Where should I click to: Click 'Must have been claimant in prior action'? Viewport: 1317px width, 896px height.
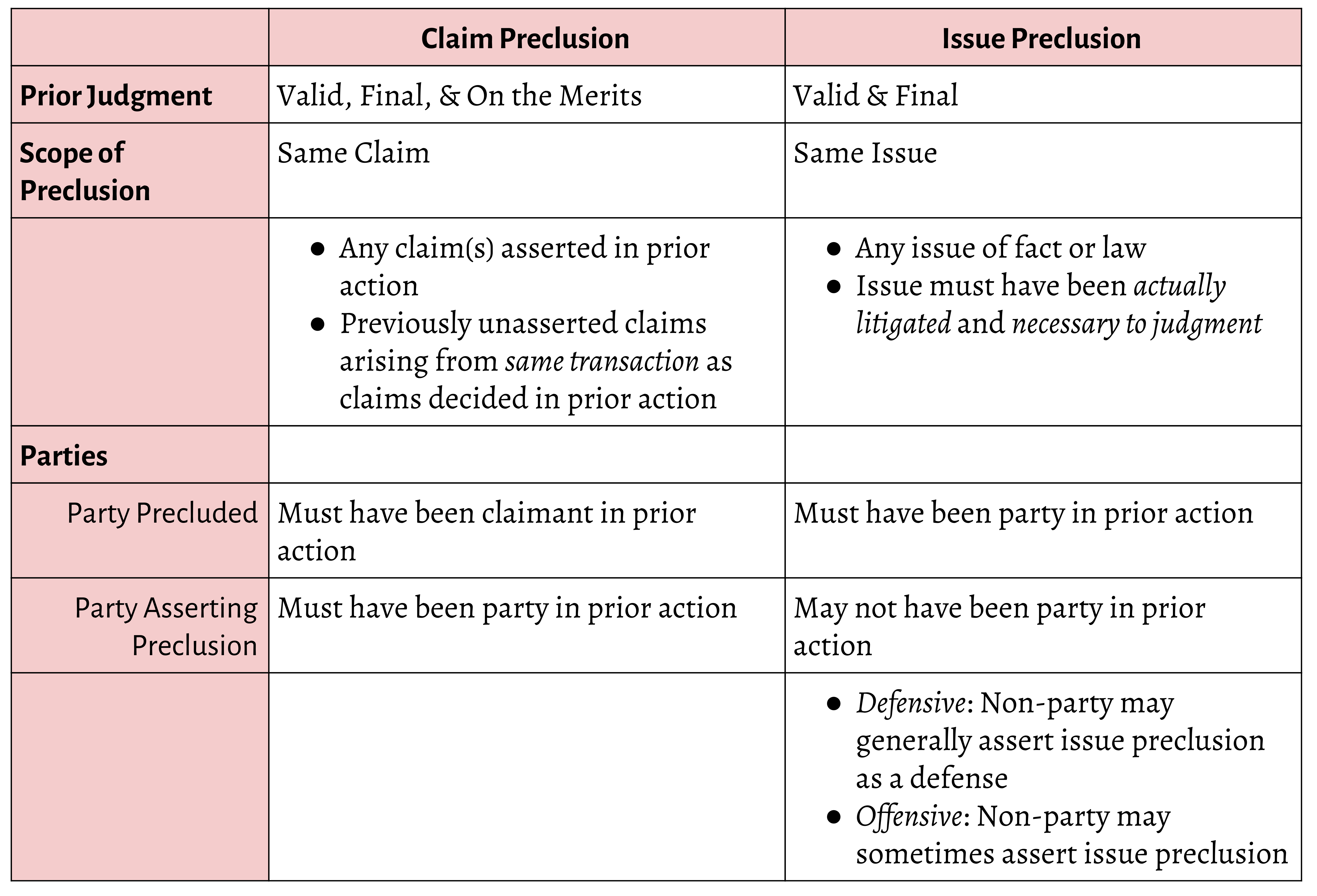[x=486, y=531]
